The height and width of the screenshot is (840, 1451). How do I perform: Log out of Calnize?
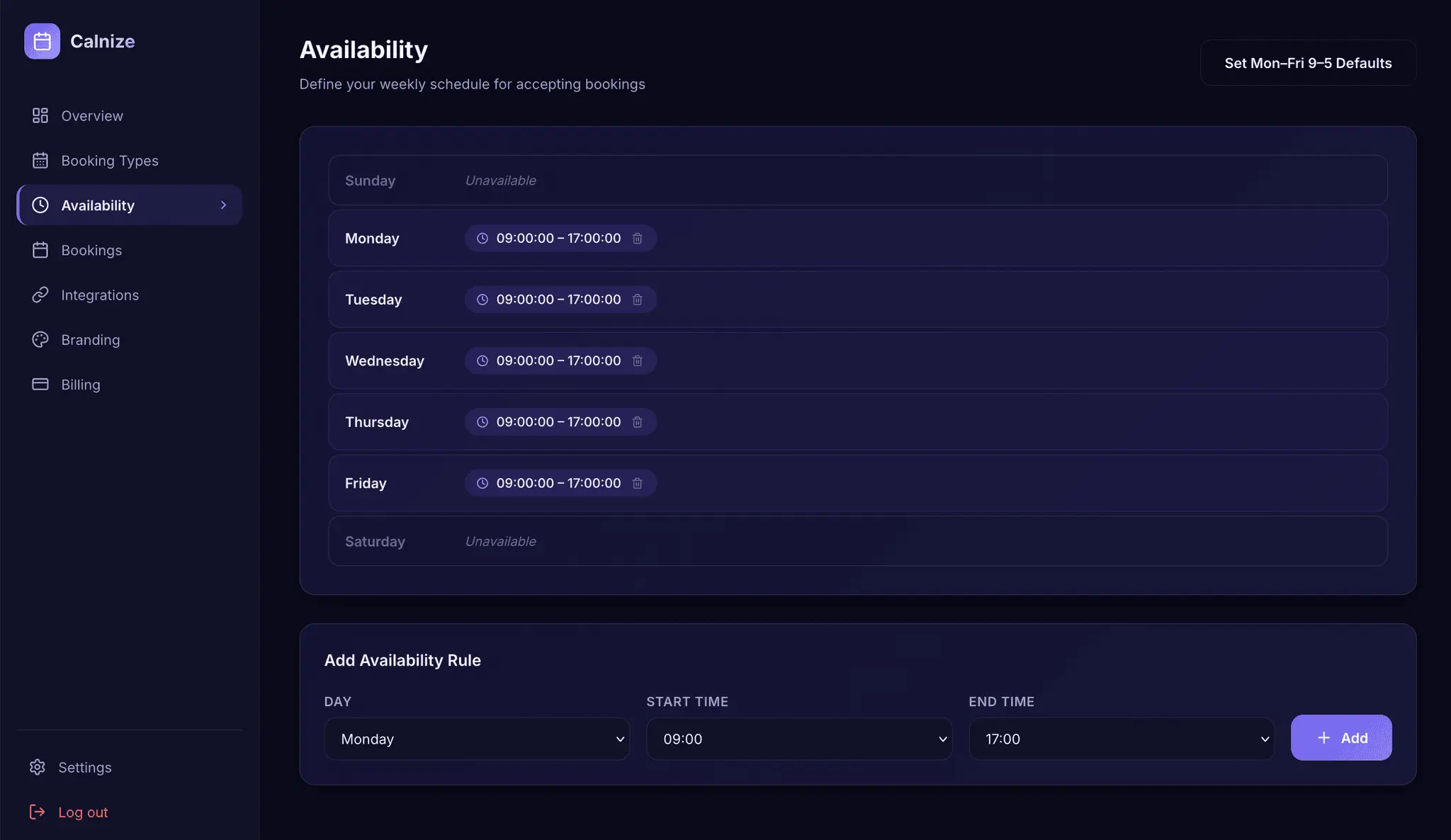(130, 812)
